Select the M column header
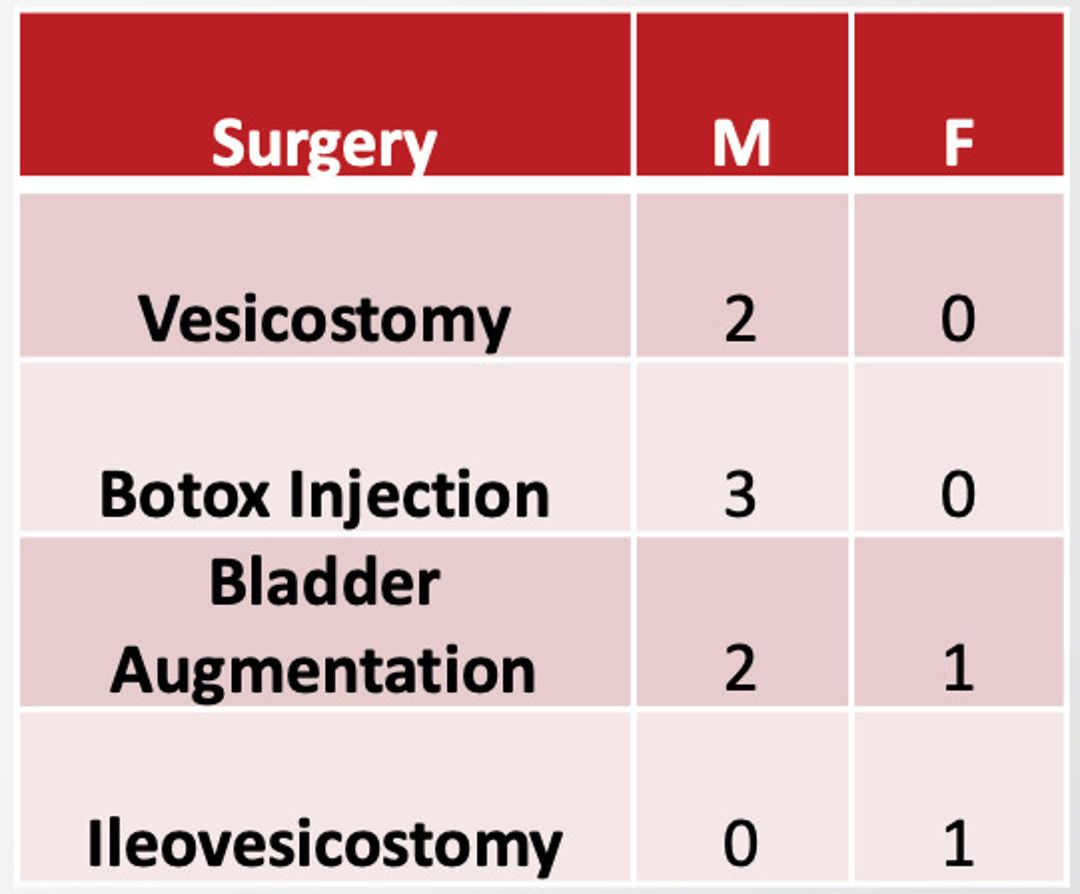This screenshot has width=1080, height=894. pyautogui.click(x=741, y=143)
